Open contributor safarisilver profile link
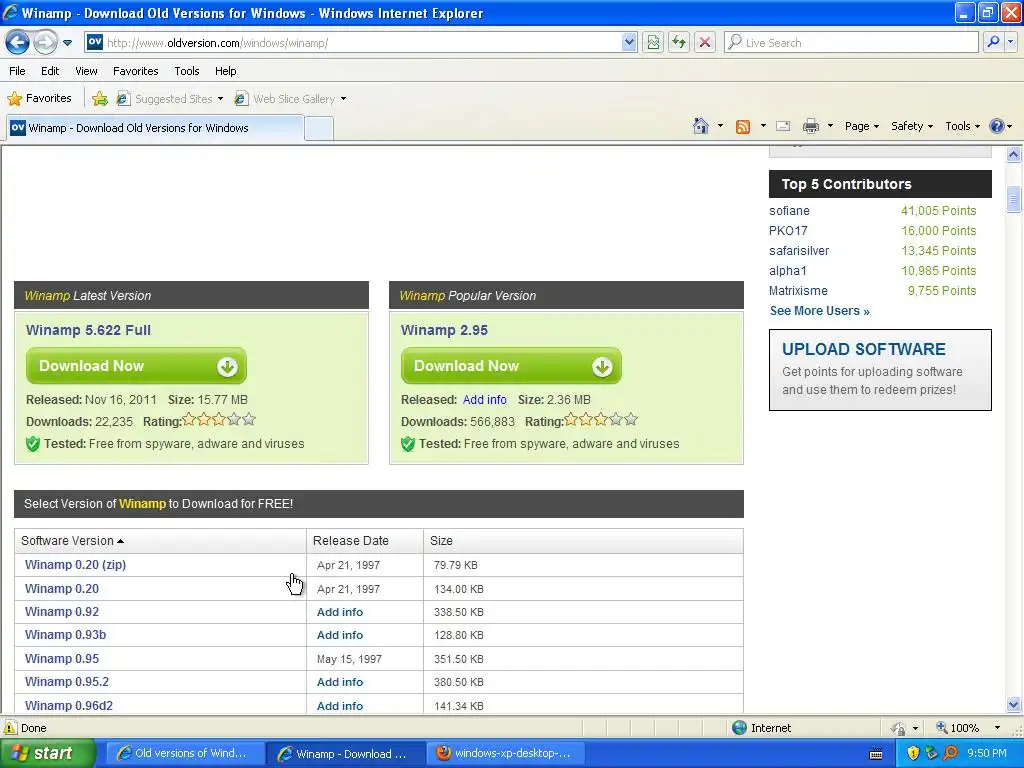 [x=799, y=251]
